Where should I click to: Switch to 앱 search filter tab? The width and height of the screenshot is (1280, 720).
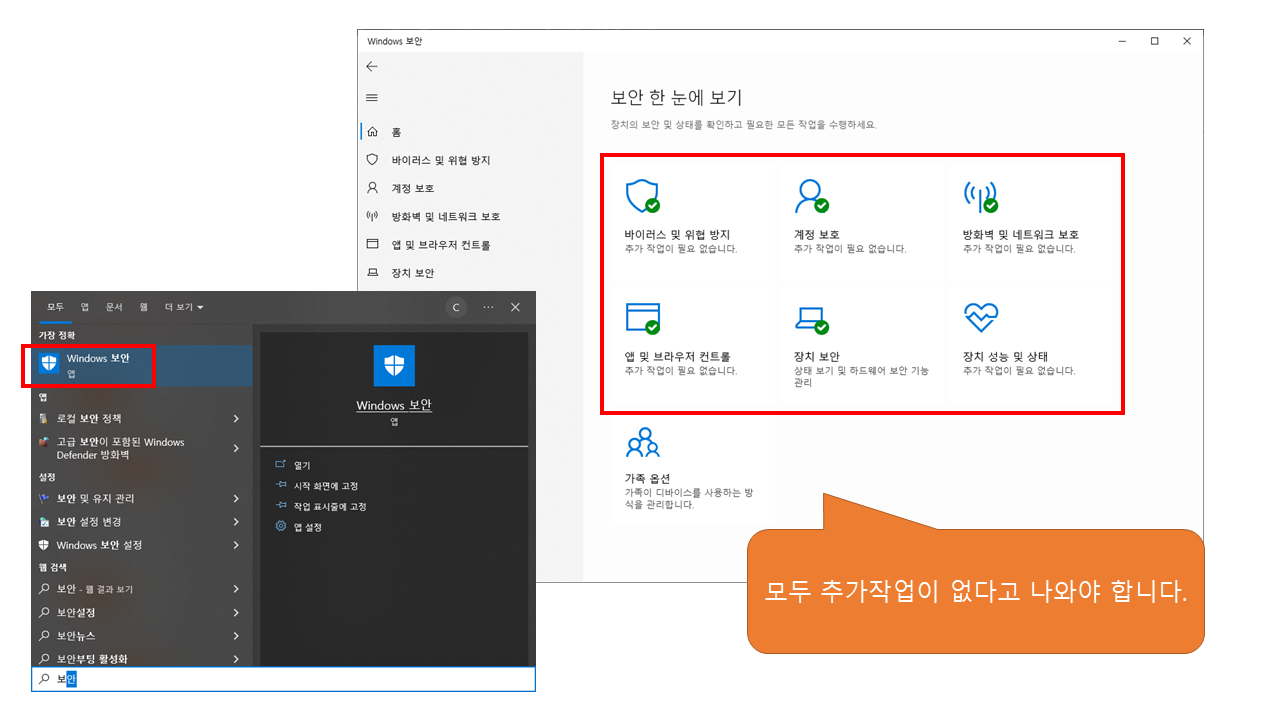tap(85, 307)
